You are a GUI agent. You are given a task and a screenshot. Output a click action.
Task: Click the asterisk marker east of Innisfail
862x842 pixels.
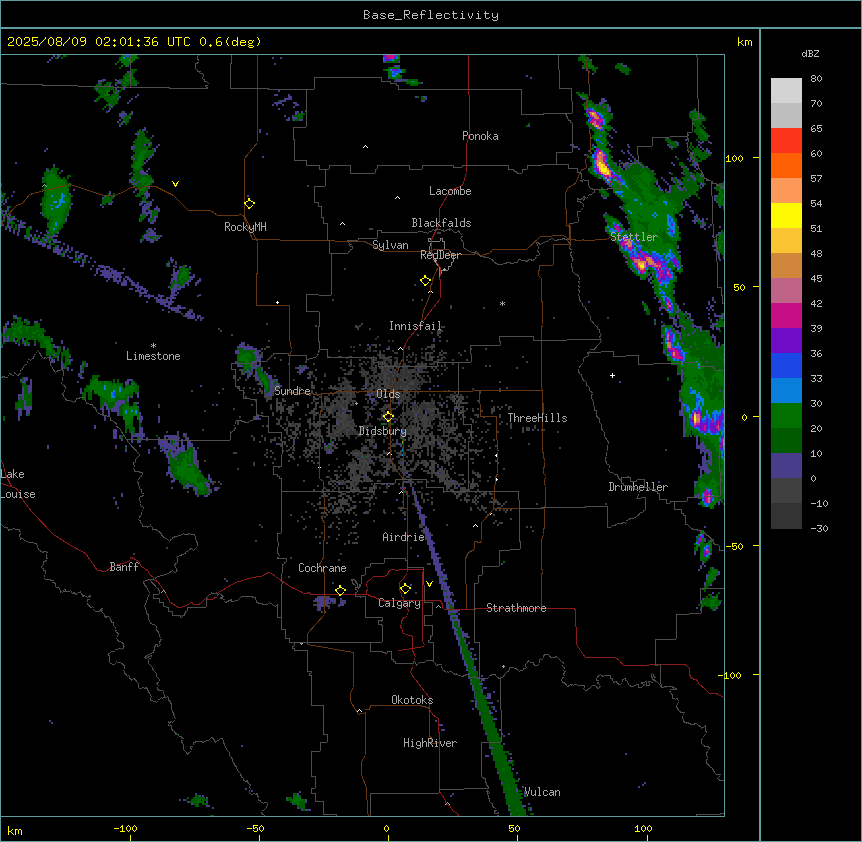coord(502,304)
